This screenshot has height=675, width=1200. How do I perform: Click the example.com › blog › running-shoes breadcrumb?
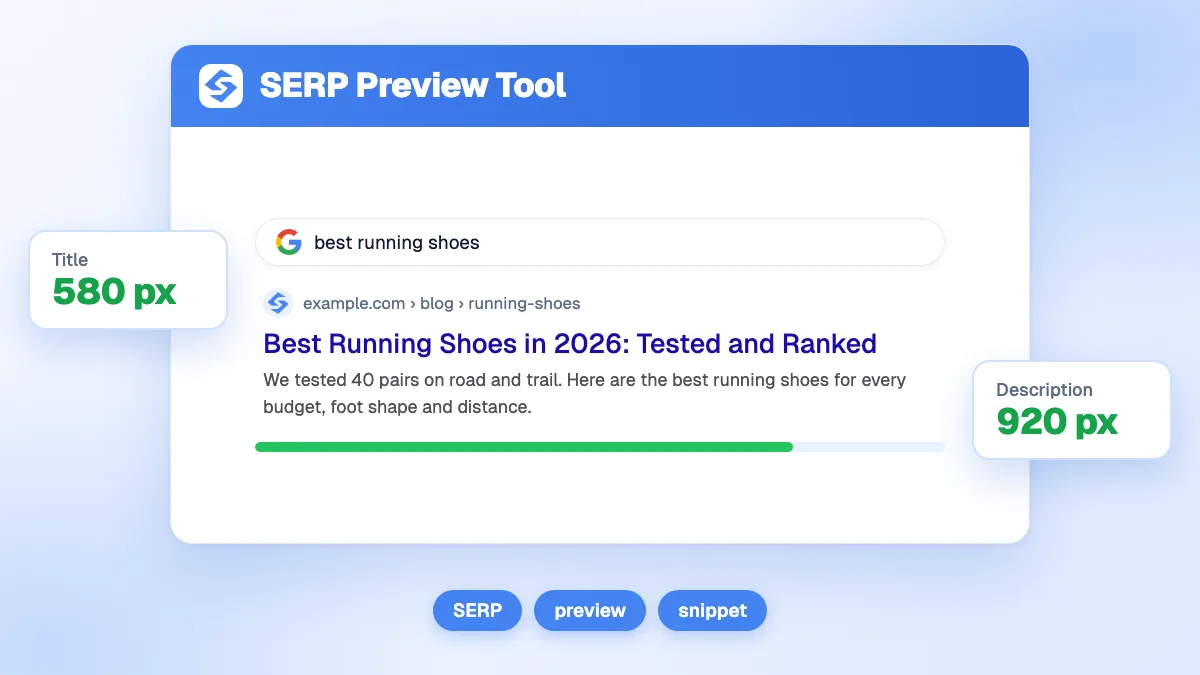441,303
